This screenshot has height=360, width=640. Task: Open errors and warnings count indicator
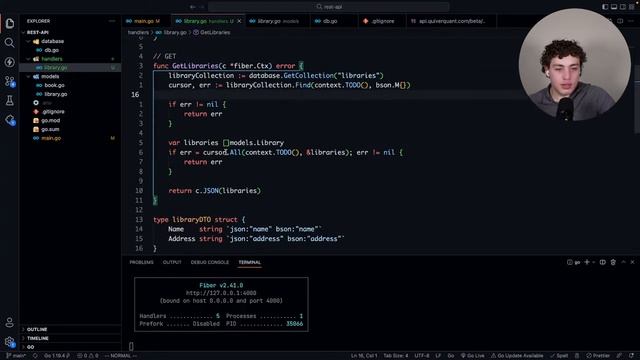(88, 356)
